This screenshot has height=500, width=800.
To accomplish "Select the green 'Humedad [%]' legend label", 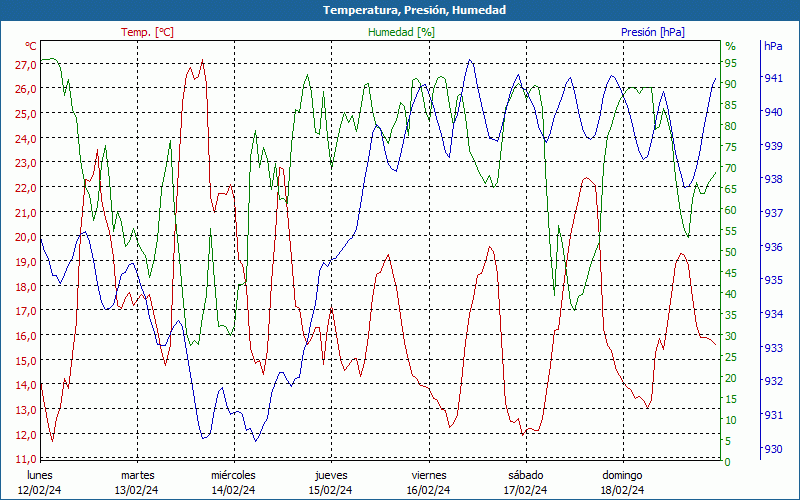I will point(402,32).
